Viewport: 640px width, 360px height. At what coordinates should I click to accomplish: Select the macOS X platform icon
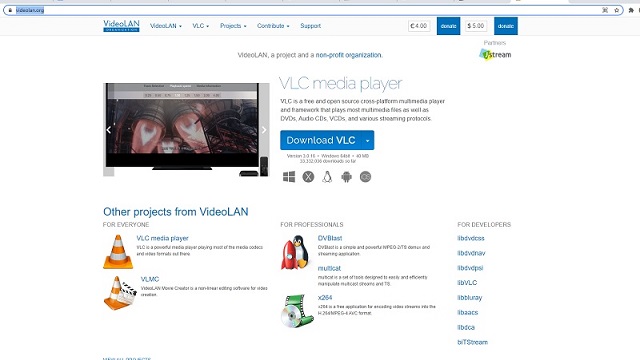click(308, 177)
